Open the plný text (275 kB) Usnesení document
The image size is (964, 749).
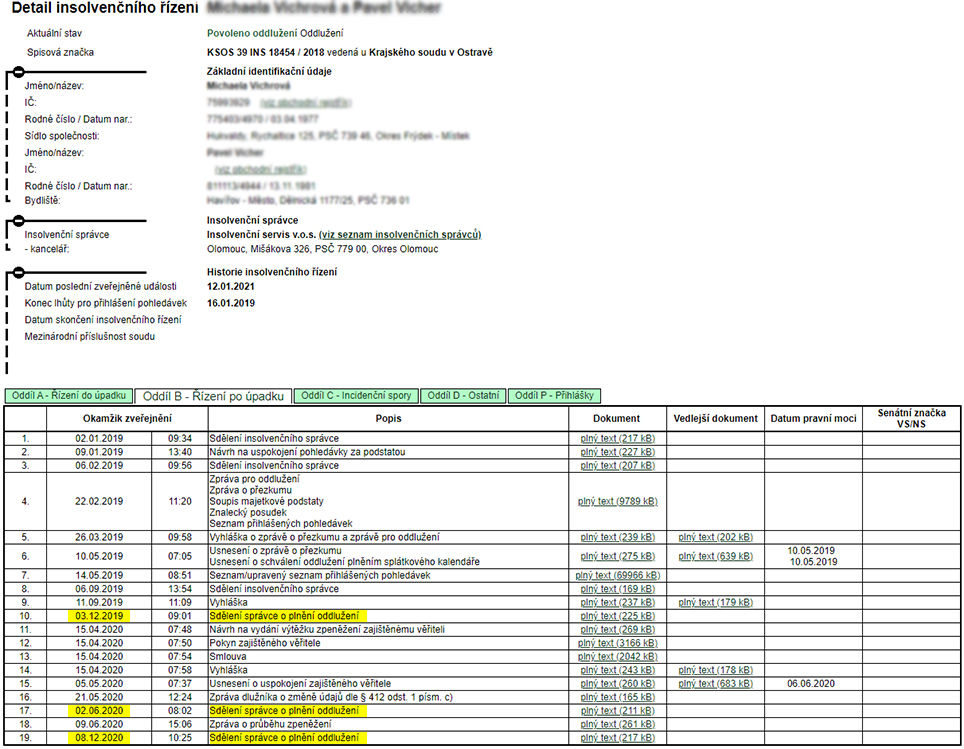pyautogui.click(x=617, y=556)
